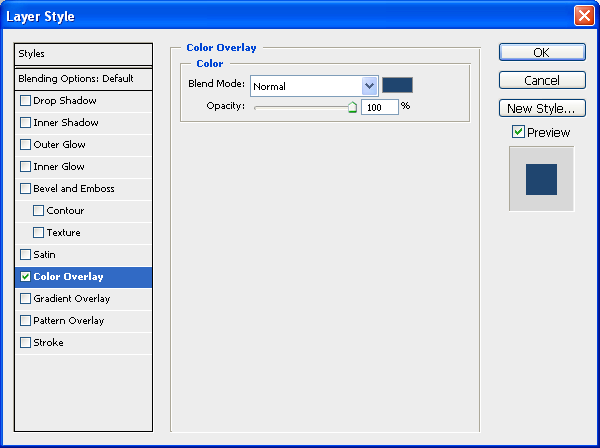Open the overlay color swatch picker
Image resolution: width=600 pixels, height=448 pixels.
tap(398, 85)
